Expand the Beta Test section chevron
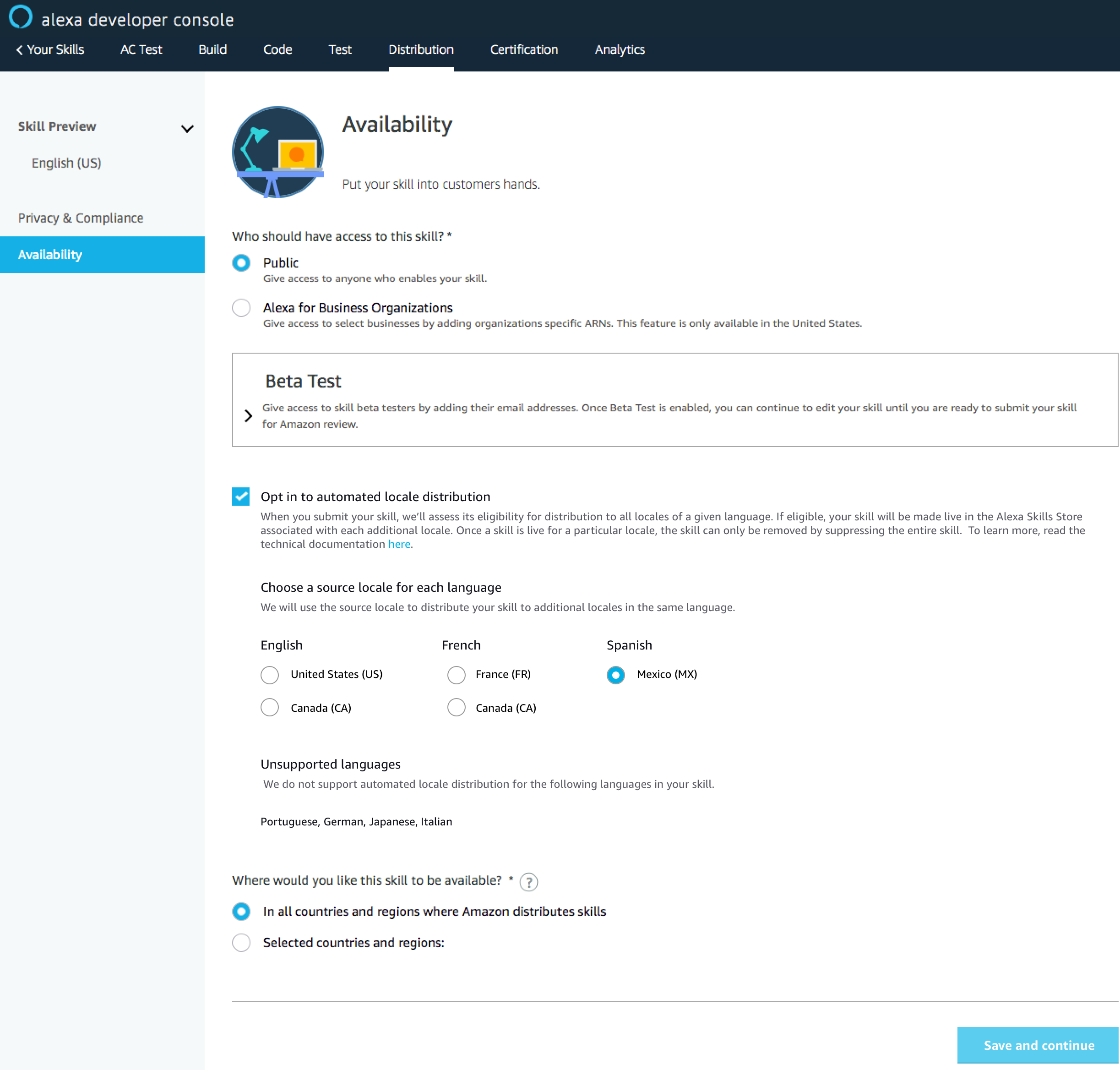The height and width of the screenshot is (1070, 1120). click(248, 416)
